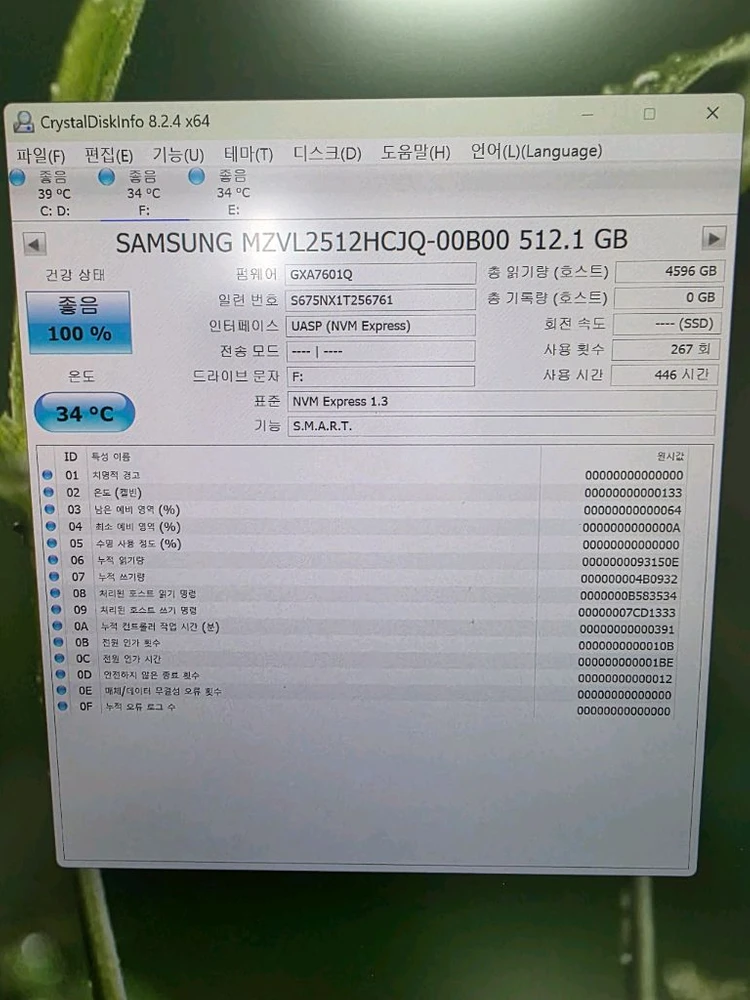Click the ID column header
The height and width of the screenshot is (1000, 750).
click(70, 457)
